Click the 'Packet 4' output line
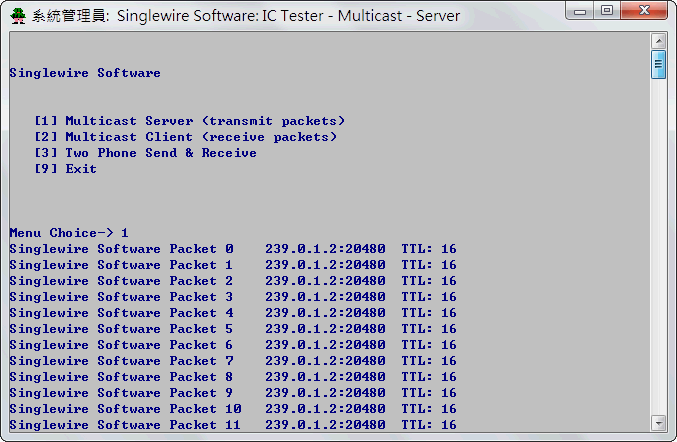The height and width of the screenshot is (442, 677). (233, 313)
